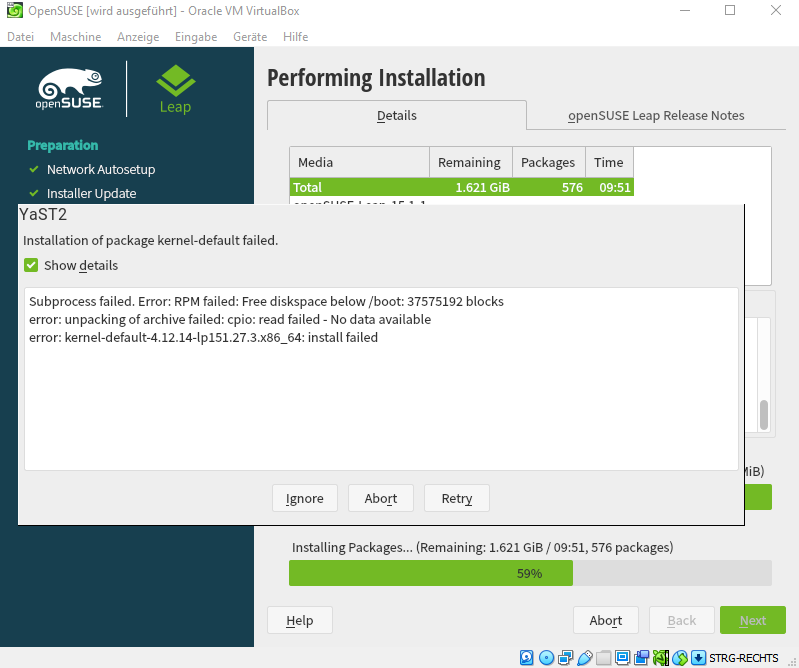Click the STRG-RECHTS host key label
799x668 pixels.
point(743,658)
